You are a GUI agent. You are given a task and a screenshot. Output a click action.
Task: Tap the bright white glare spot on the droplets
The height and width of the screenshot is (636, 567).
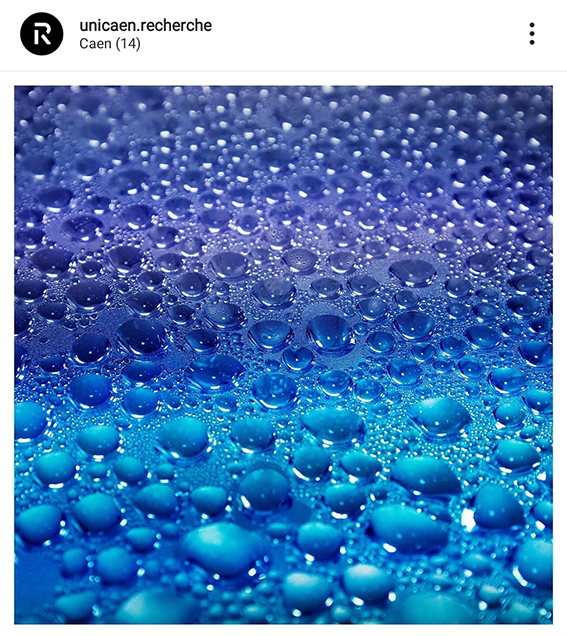(468, 520)
